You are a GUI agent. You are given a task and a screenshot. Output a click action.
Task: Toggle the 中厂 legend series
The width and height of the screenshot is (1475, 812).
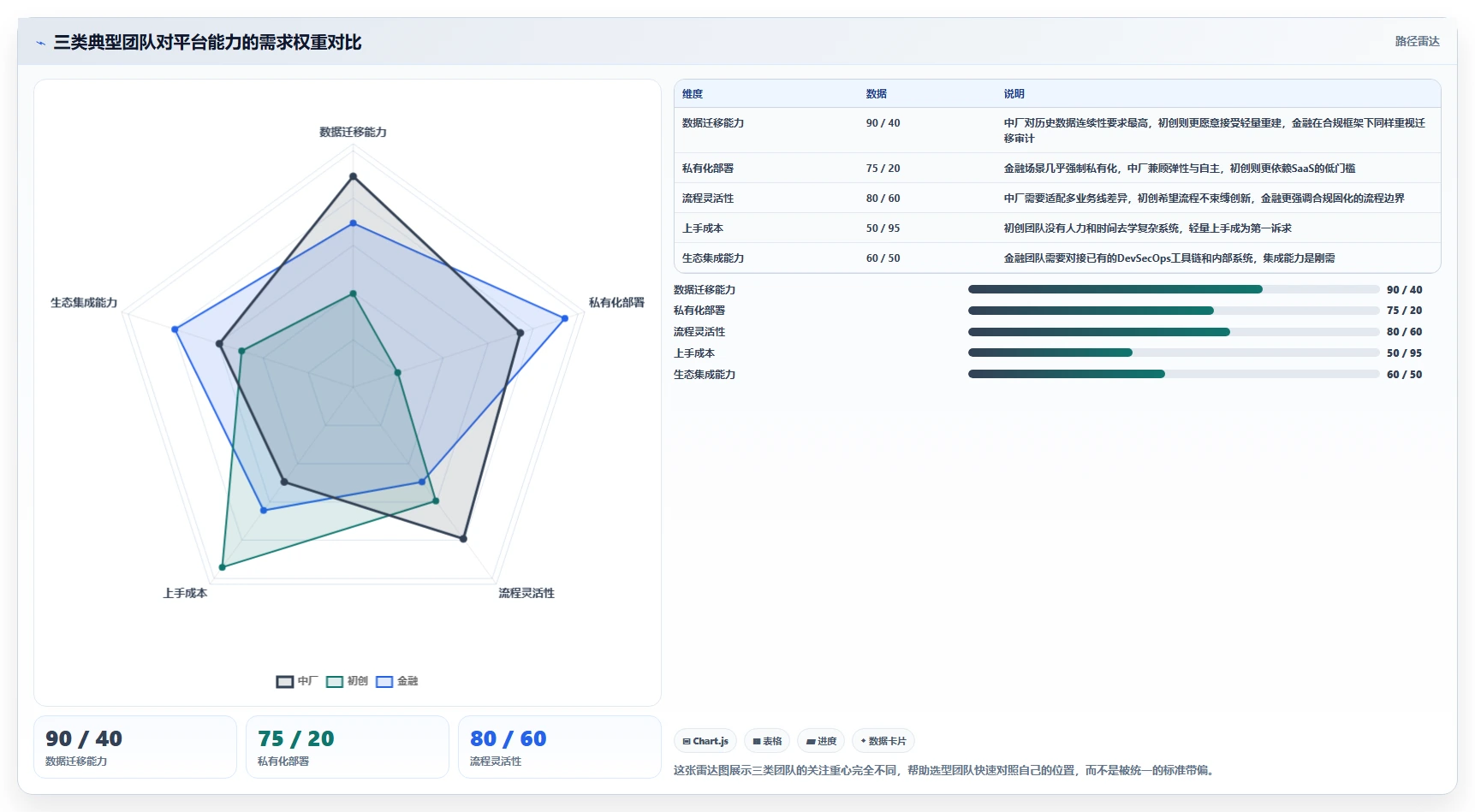point(296,681)
